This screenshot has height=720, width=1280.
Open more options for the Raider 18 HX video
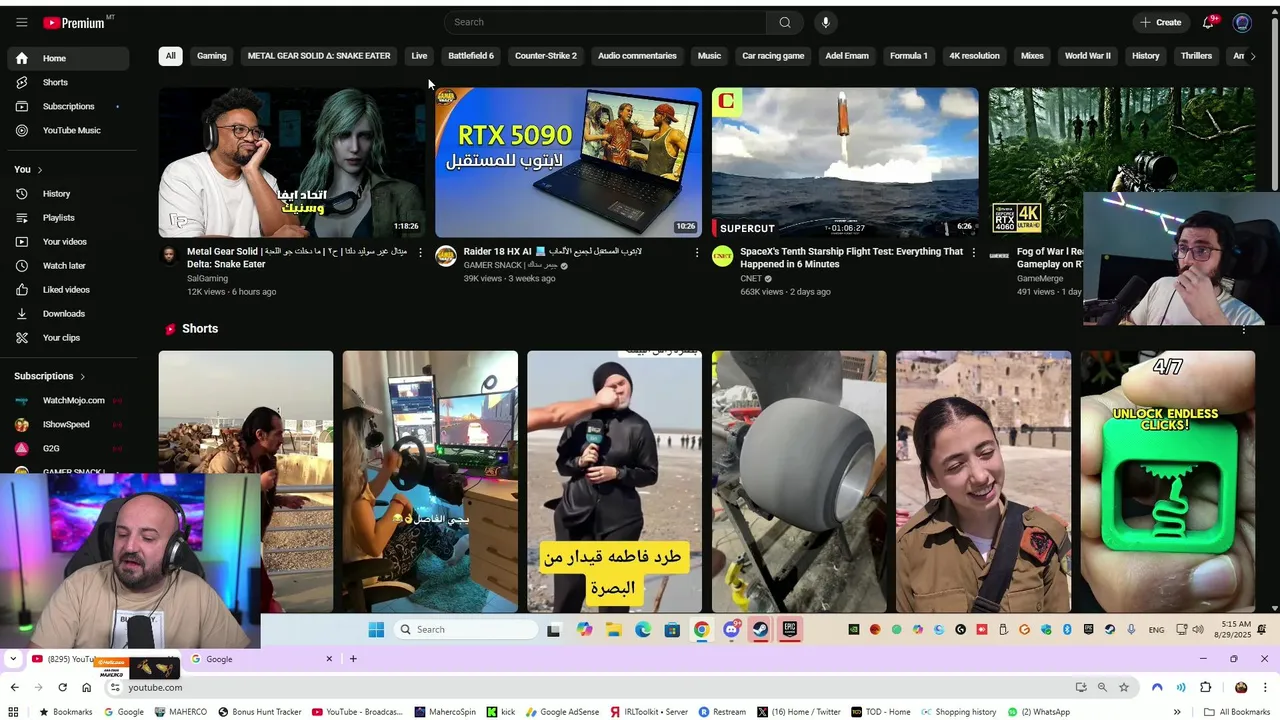click(697, 253)
